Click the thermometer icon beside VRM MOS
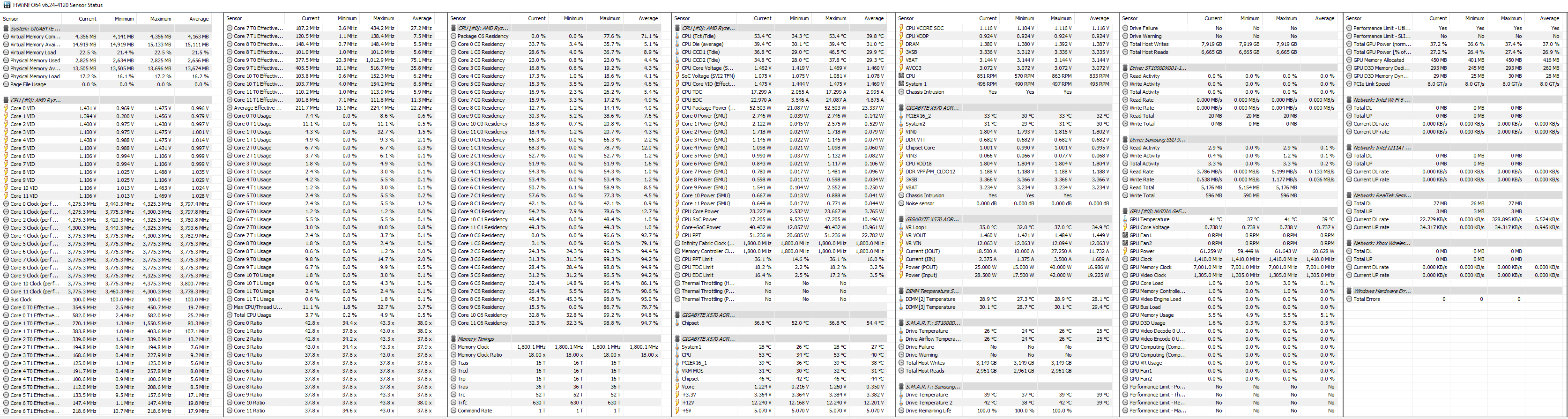The height and width of the screenshot is (419, 1568). click(x=677, y=371)
